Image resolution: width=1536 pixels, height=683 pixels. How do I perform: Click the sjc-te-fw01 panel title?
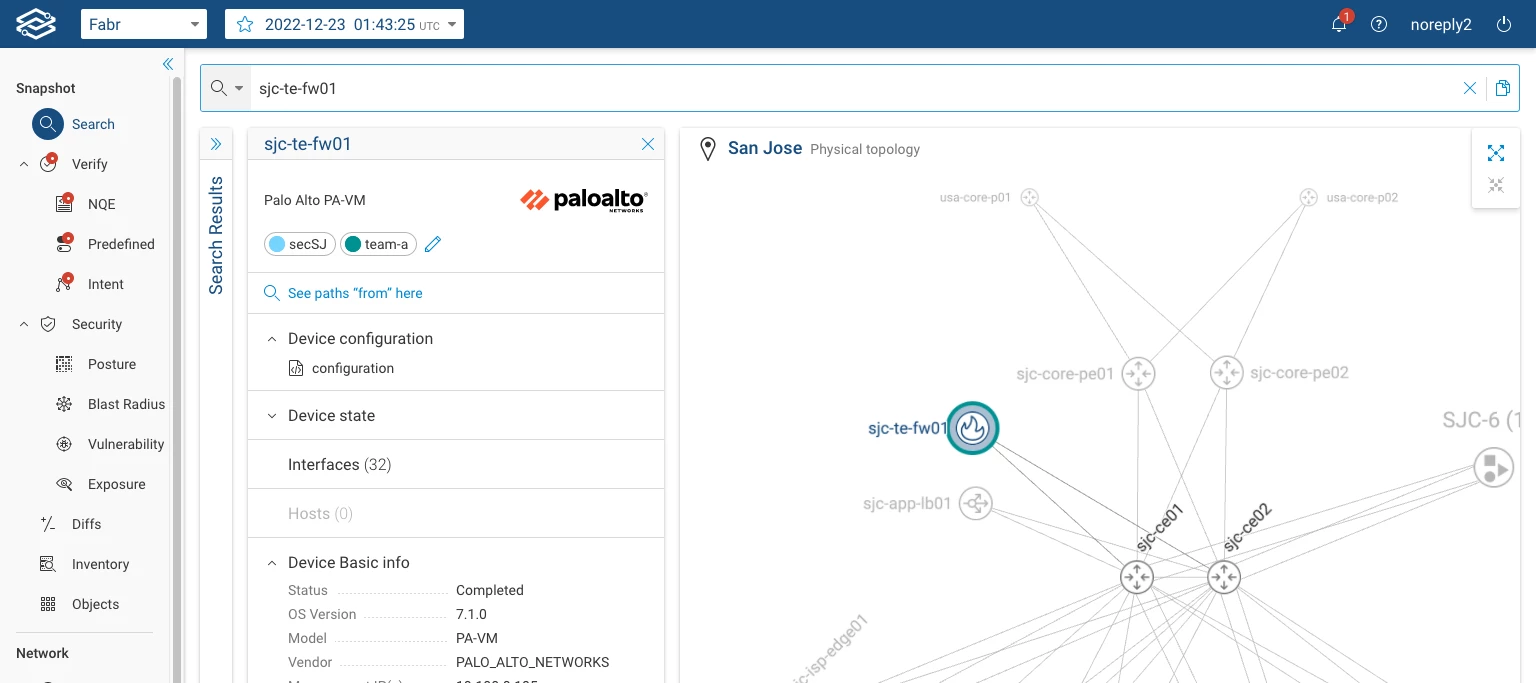pyautogui.click(x=307, y=144)
